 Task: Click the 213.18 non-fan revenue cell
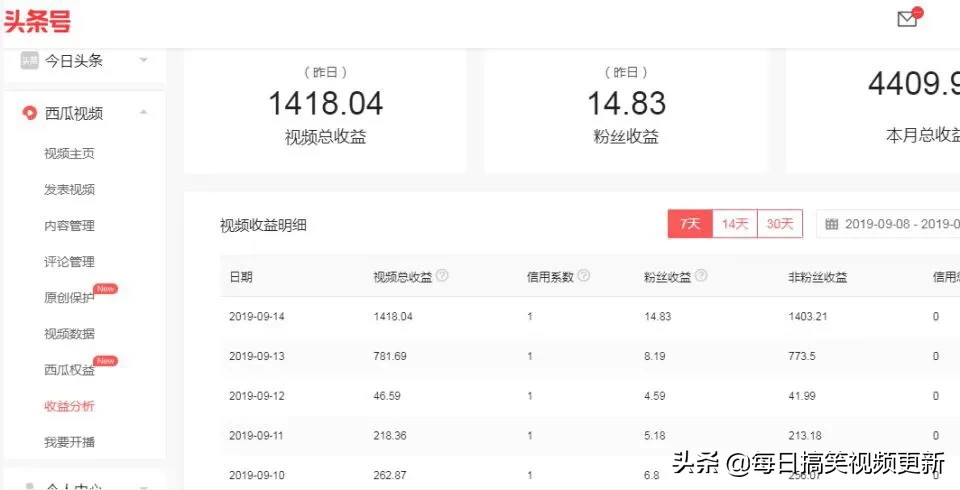pos(806,435)
